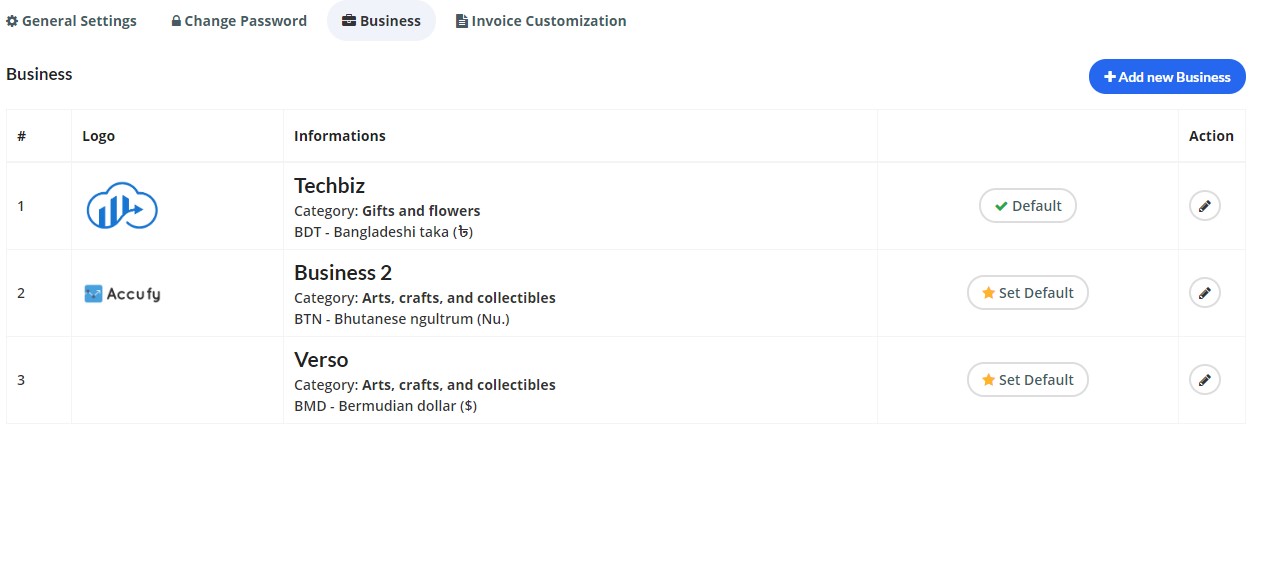Switch to the Change Password tab

(x=245, y=21)
